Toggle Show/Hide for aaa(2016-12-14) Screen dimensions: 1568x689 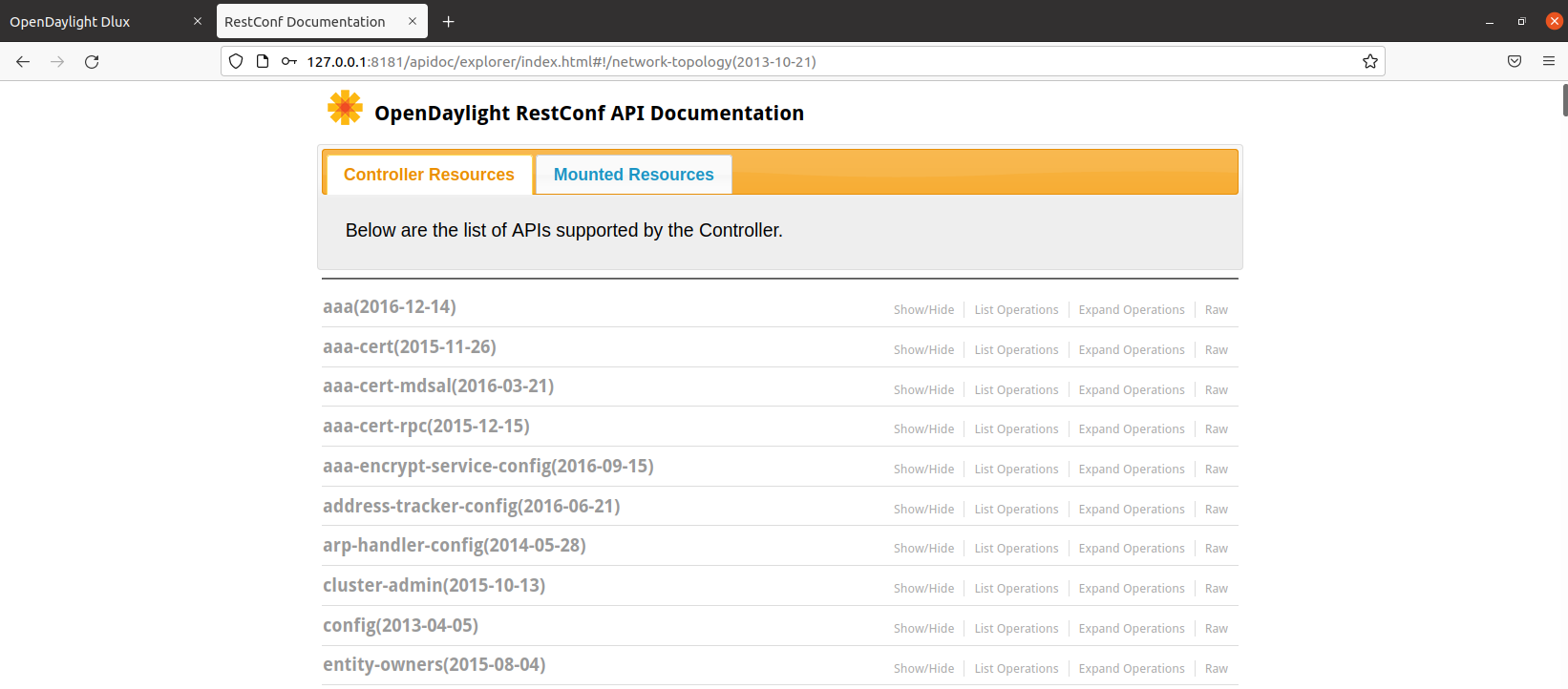923,310
